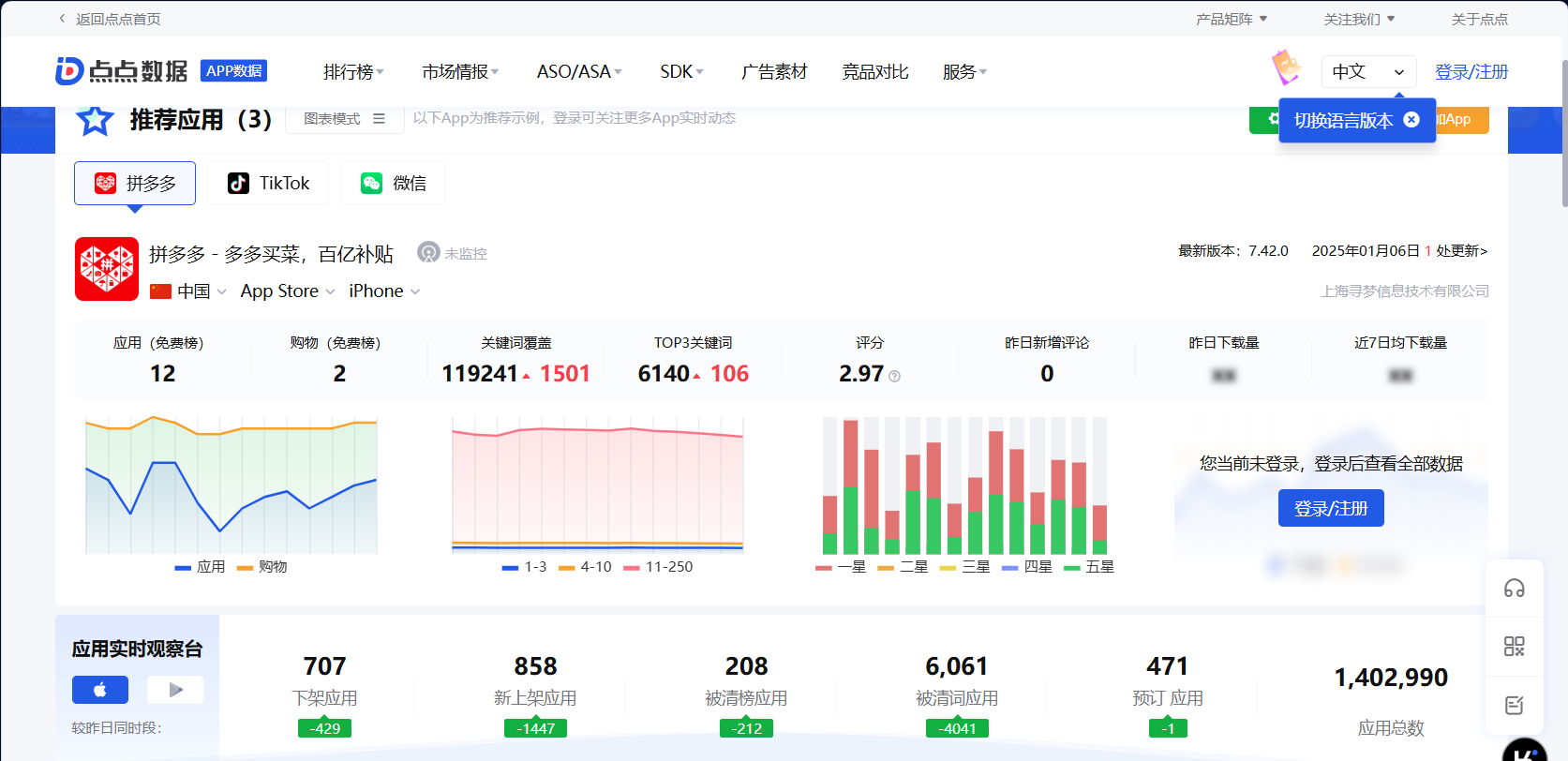Click the page vertical scrollbar
The height and width of the screenshot is (761, 1568).
(1564, 131)
